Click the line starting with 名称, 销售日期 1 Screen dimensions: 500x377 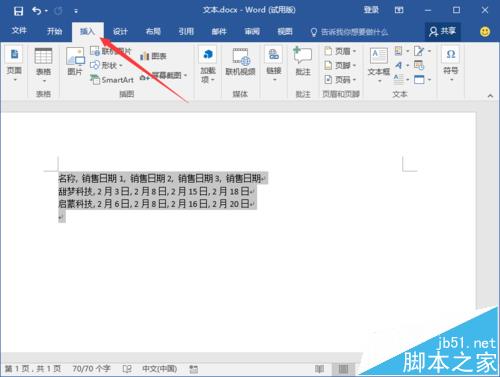pyautogui.click(x=162, y=178)
